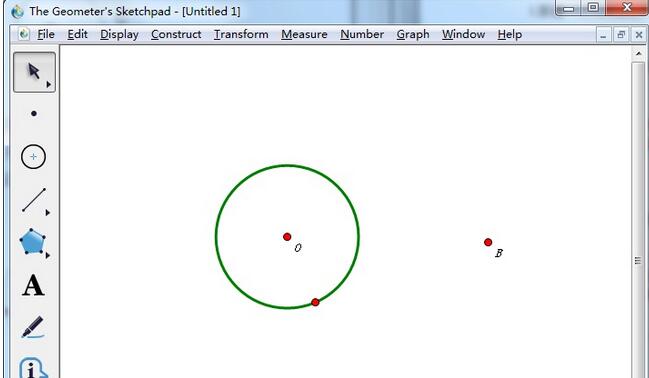This screenshot has width=649, height=378.
Task: Open the Graph menu
Action: 413,34
